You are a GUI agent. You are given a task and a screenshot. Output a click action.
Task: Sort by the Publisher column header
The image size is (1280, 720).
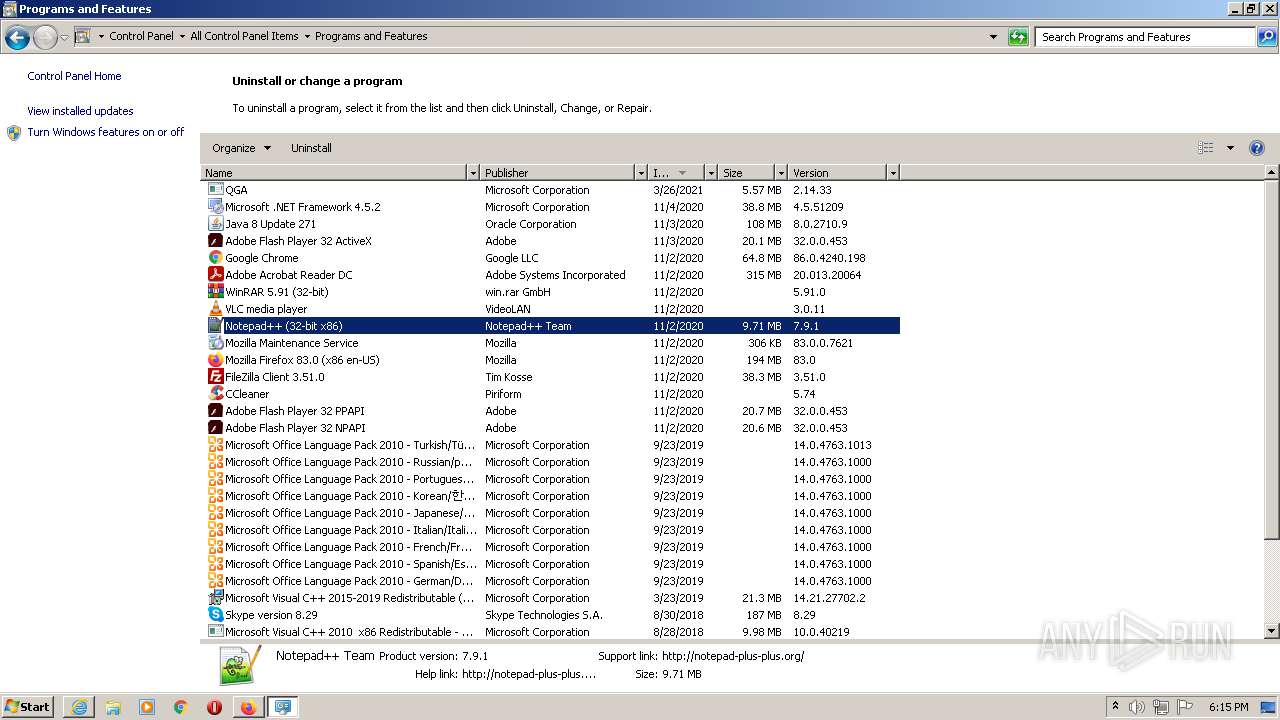point(557,173)
